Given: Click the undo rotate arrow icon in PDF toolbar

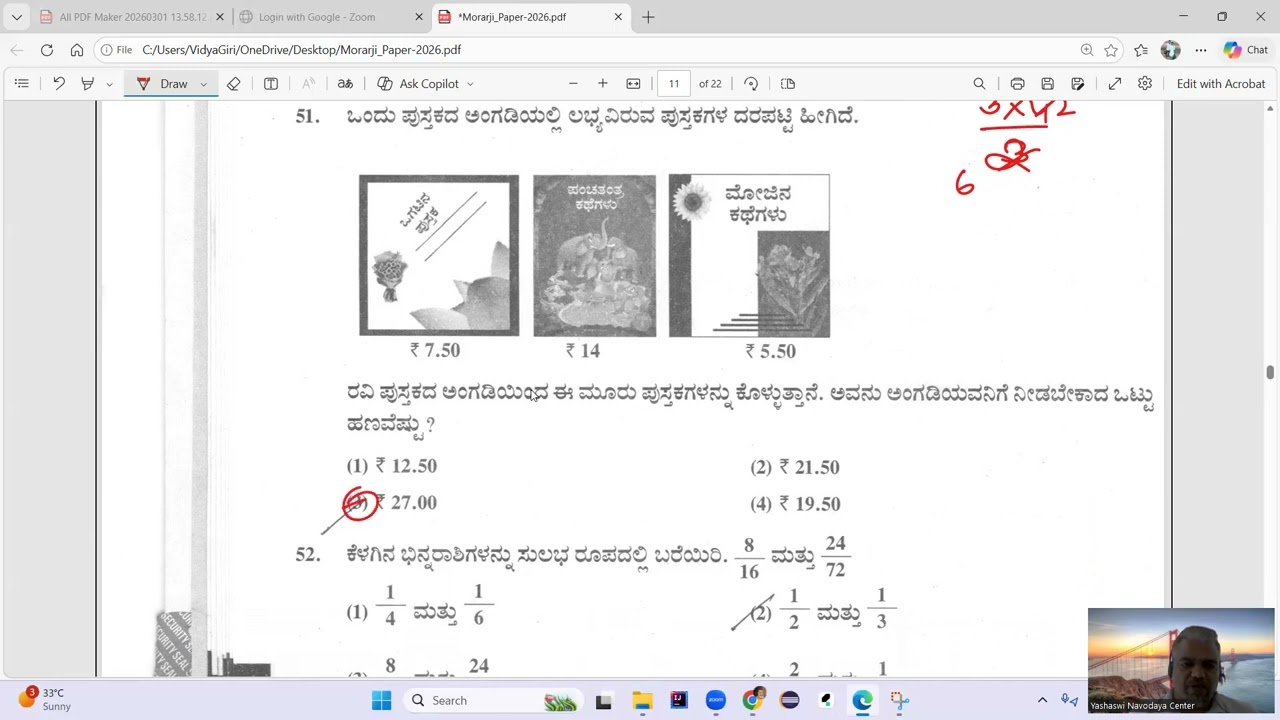Looking at the screenshot, I should coord(59,84).
